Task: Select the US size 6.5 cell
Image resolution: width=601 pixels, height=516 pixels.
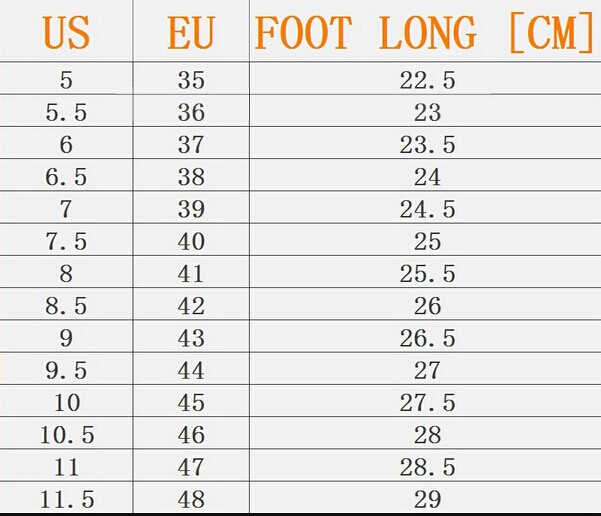Action: point(66,177)
